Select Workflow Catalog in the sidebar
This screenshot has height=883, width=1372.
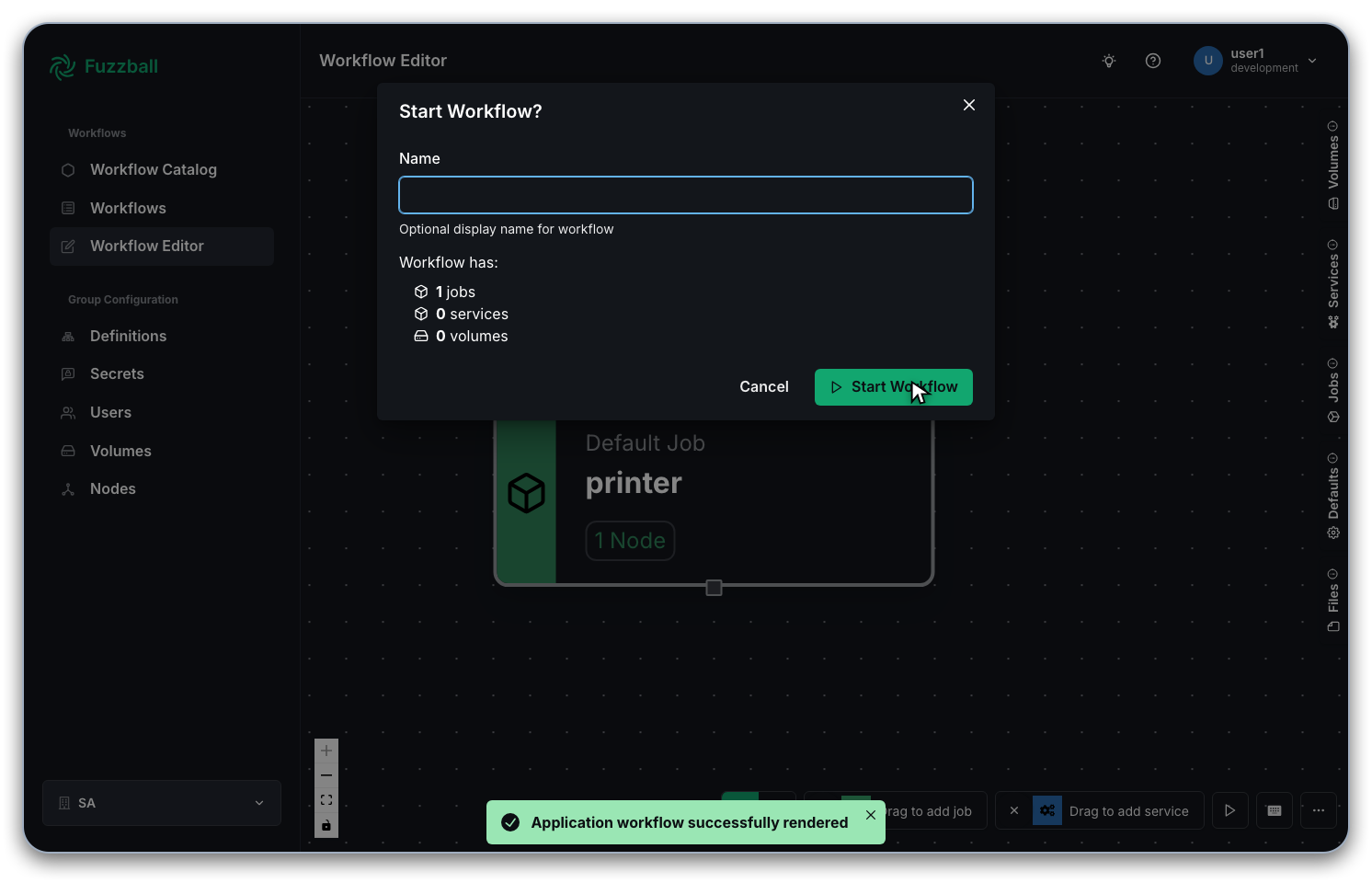pyautogui.click(x=154, y=169)
